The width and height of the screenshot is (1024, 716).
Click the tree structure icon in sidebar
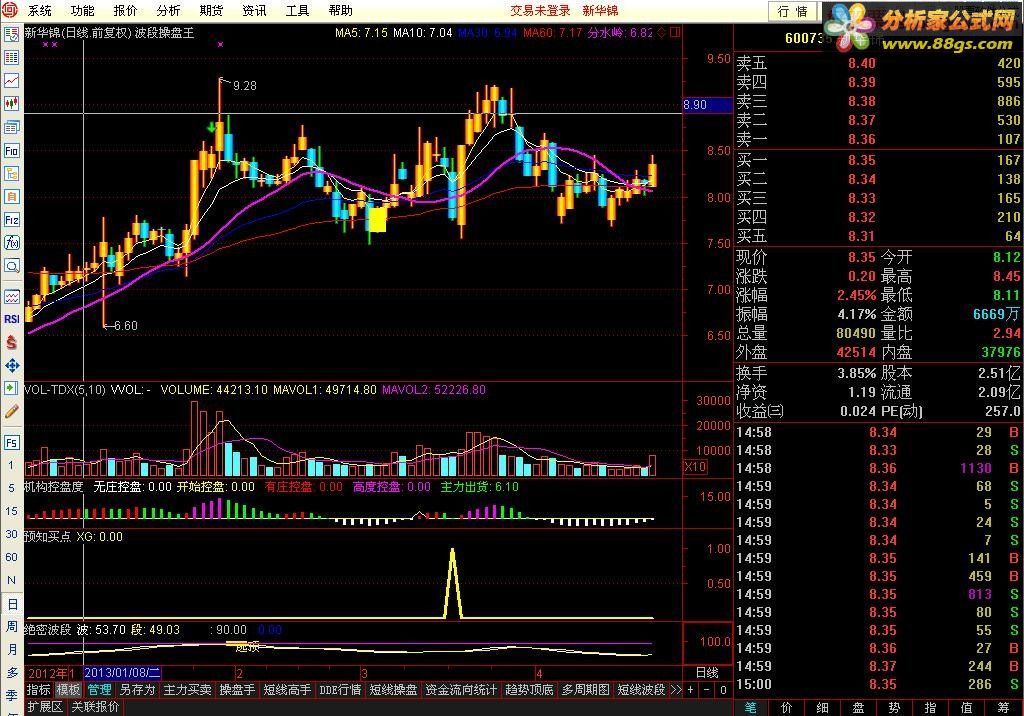point(11,174)
